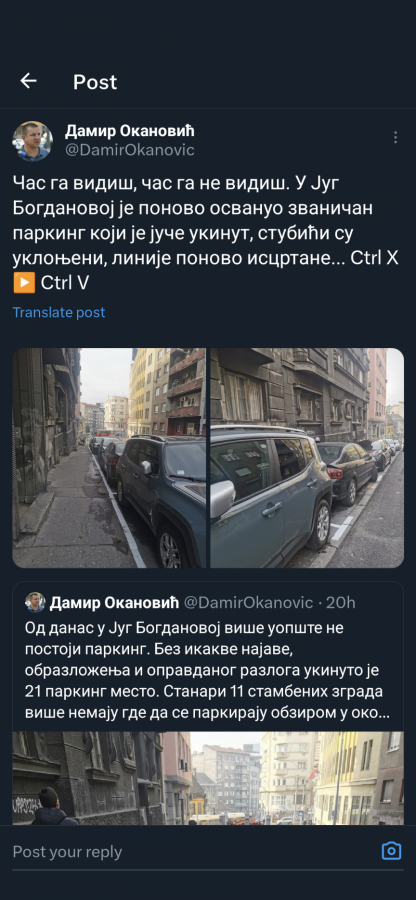
Task: Tap the @DamirOkanovic handle in quoted post
Action: point(248,603)
